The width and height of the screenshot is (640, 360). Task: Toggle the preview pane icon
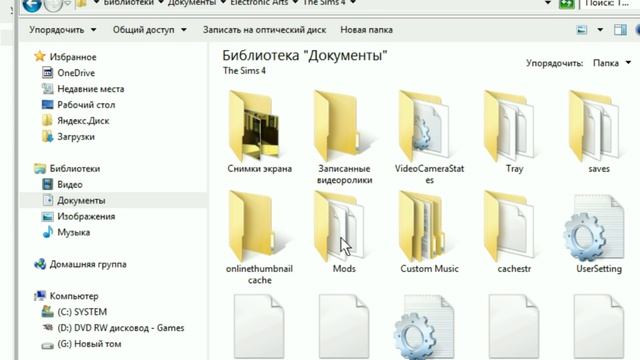coord(620,30)
